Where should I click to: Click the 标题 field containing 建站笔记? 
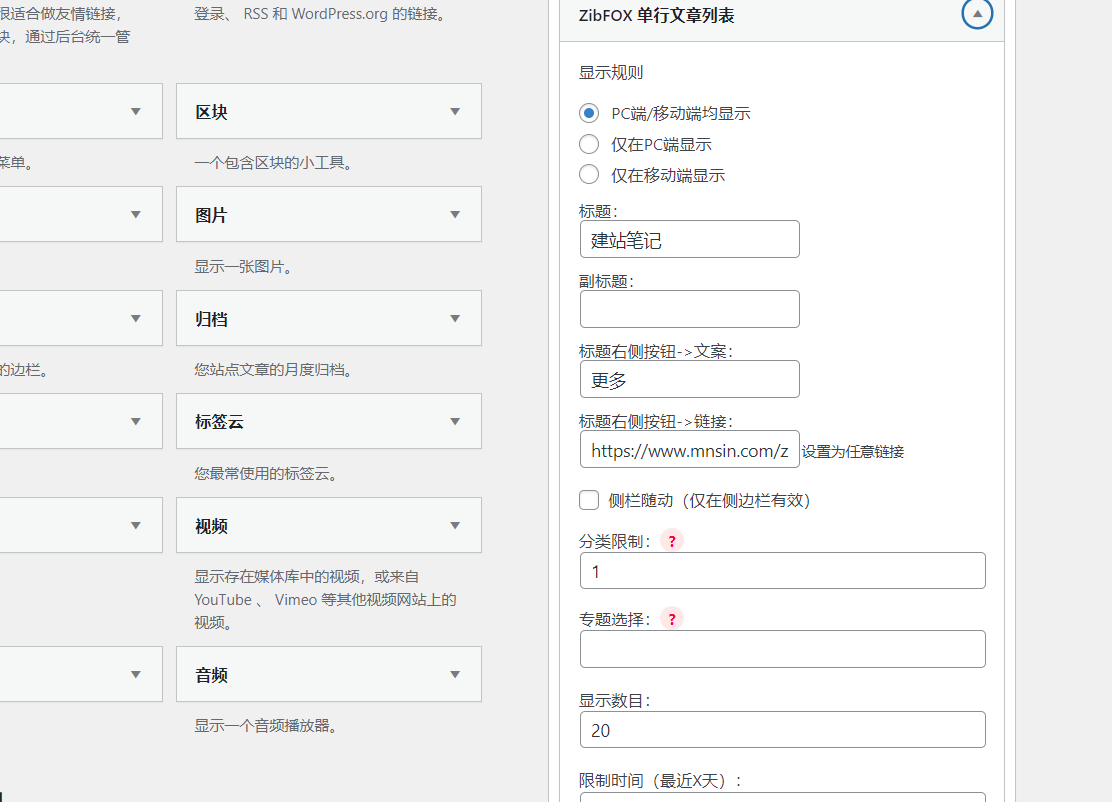(689, 240)
